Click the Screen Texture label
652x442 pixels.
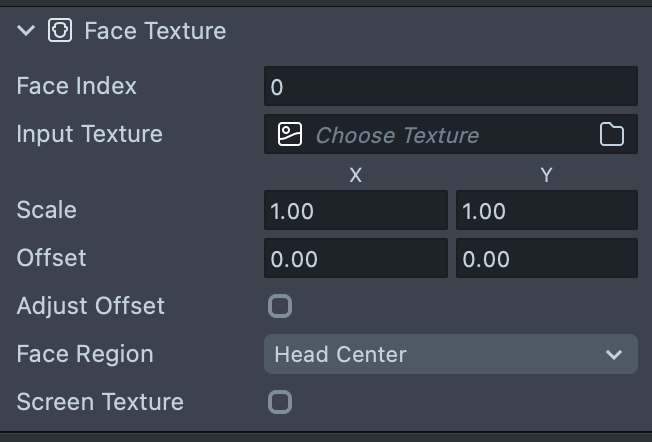100,402
